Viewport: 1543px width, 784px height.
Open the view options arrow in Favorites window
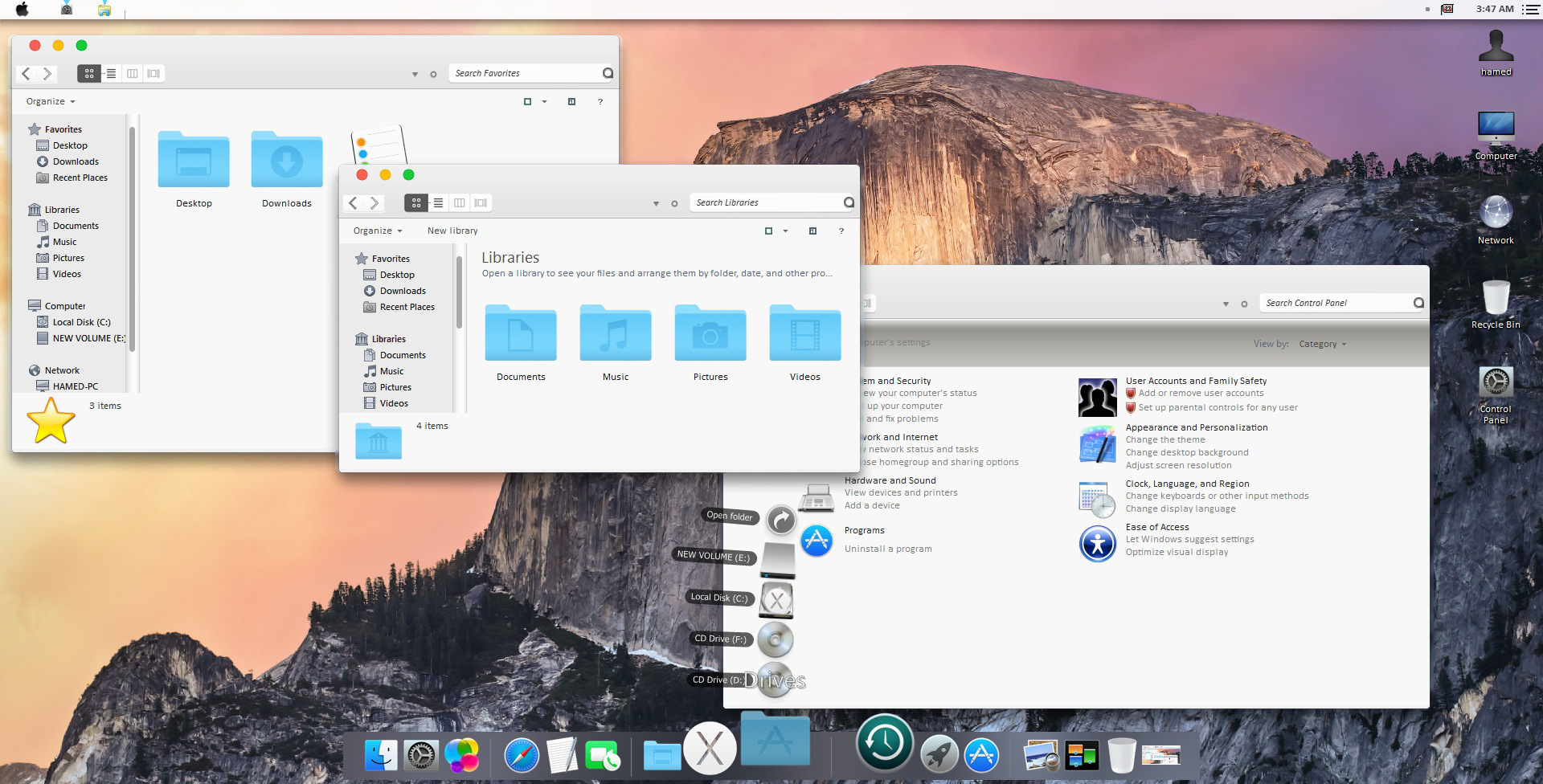click(544, 102)
